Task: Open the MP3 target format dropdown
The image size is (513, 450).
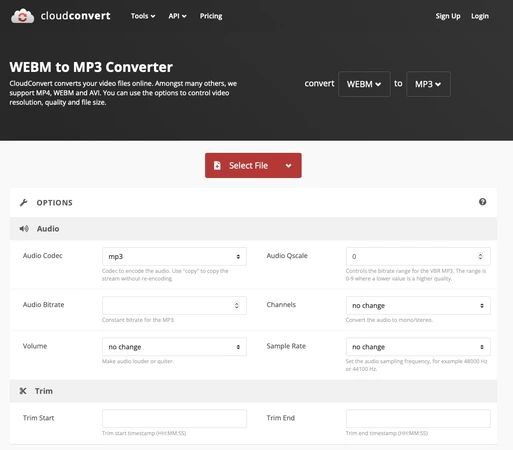Action: tap(428, 84)
